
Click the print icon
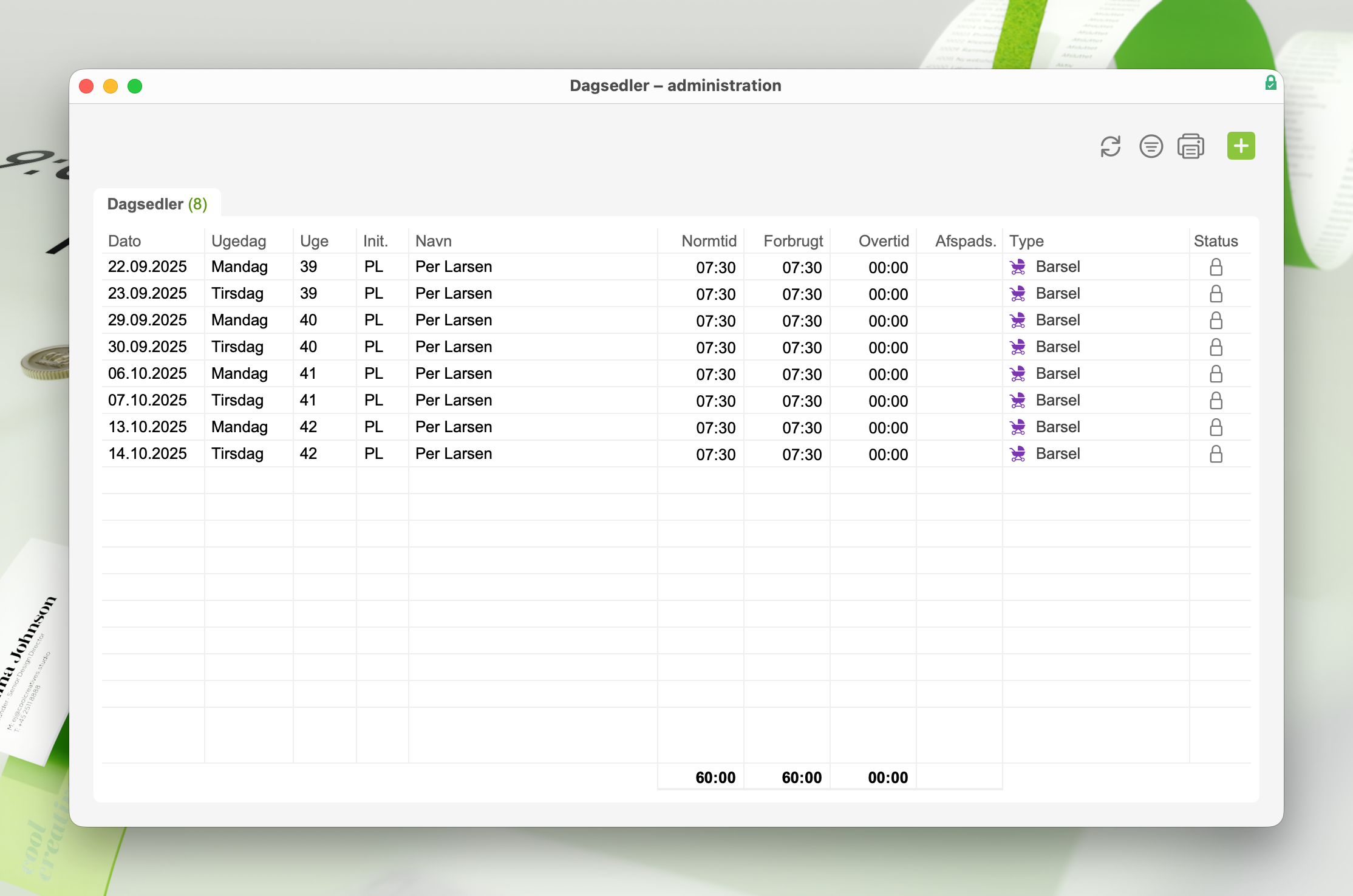click(x=1191, y=146)
